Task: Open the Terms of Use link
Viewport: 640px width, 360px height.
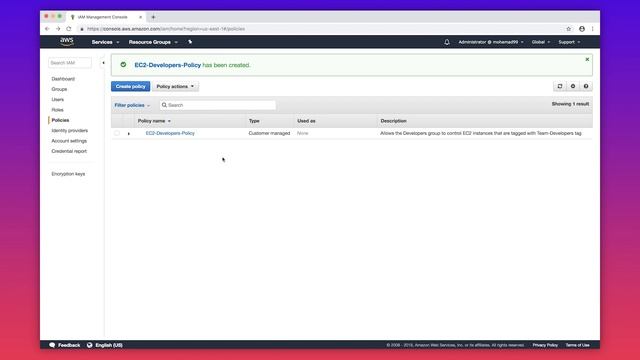Action: [x=577, y=345]
